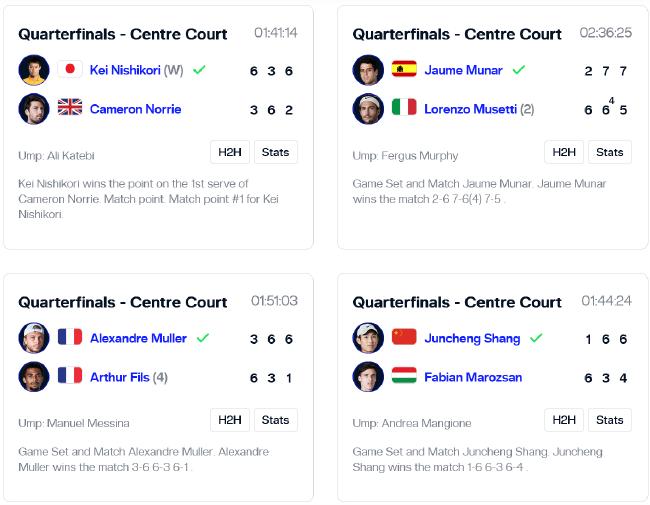The image size is (650, 505).
Task: Show H2H for Muller vs Fils
Action: 230,420
